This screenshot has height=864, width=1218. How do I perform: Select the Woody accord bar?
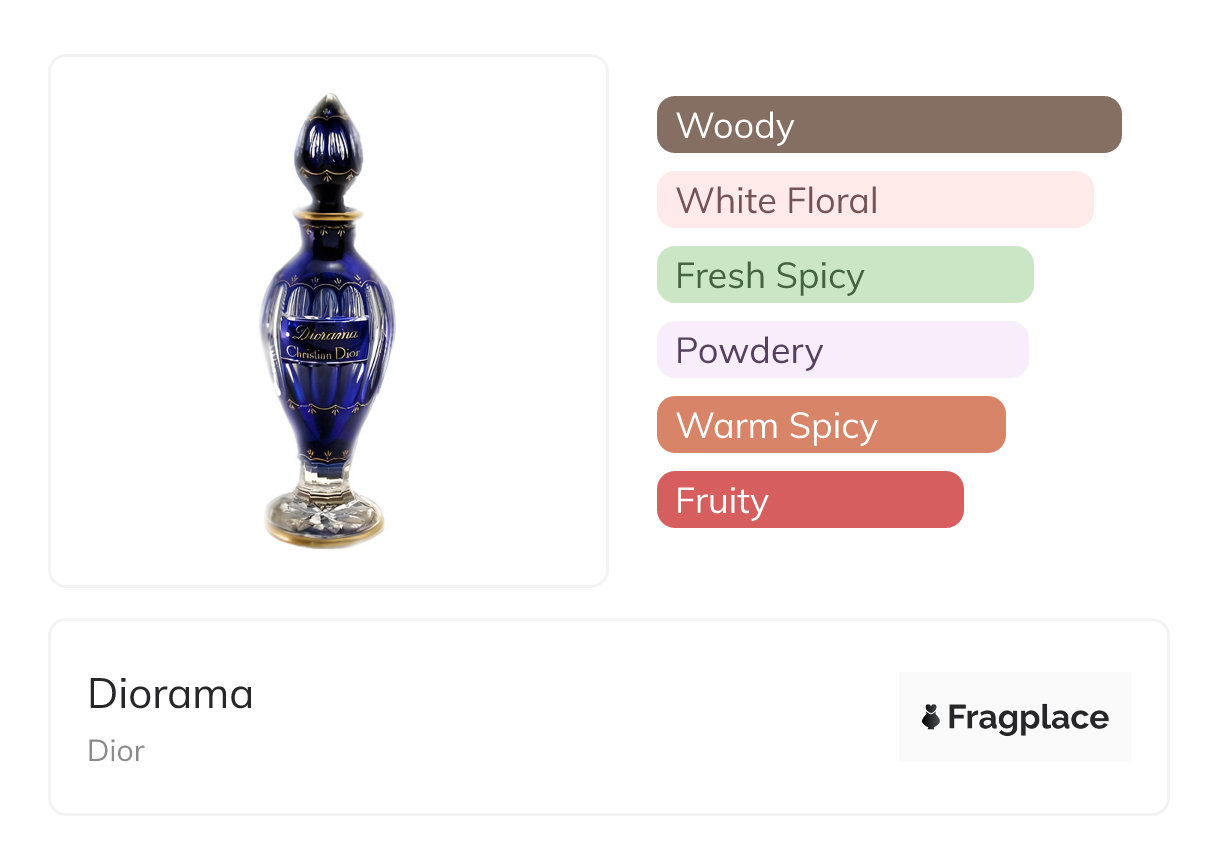point(888,125)
